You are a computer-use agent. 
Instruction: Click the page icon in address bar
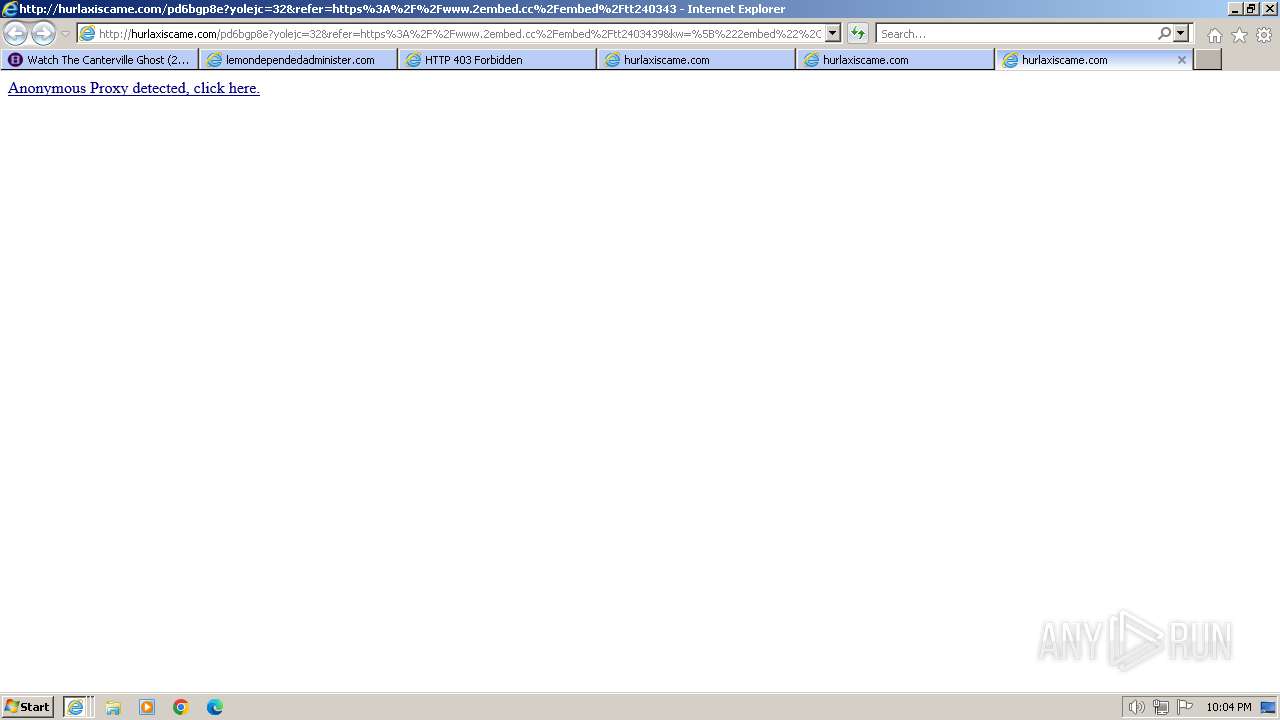click(87, 33)
